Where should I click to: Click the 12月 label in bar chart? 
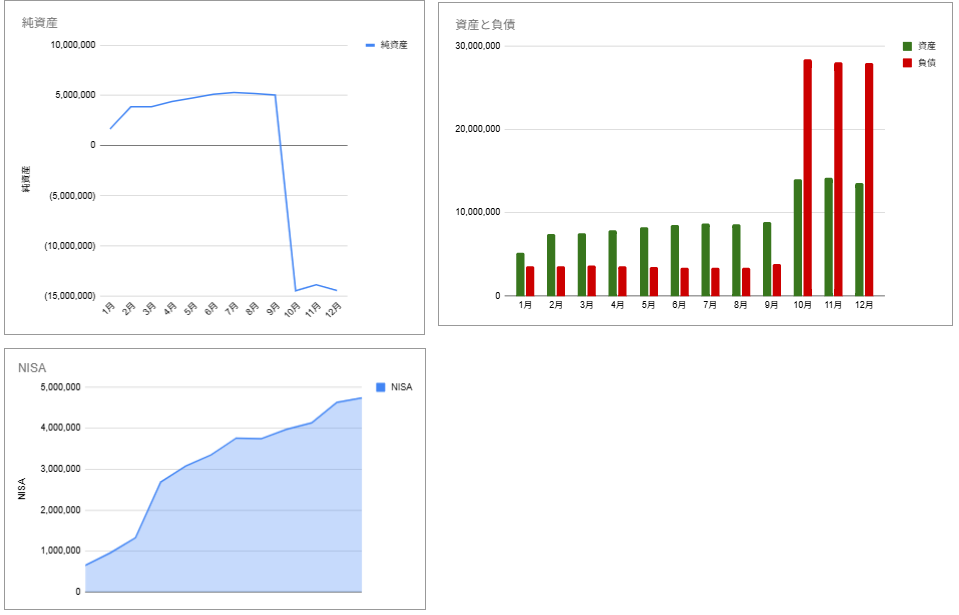coord(864,305)
